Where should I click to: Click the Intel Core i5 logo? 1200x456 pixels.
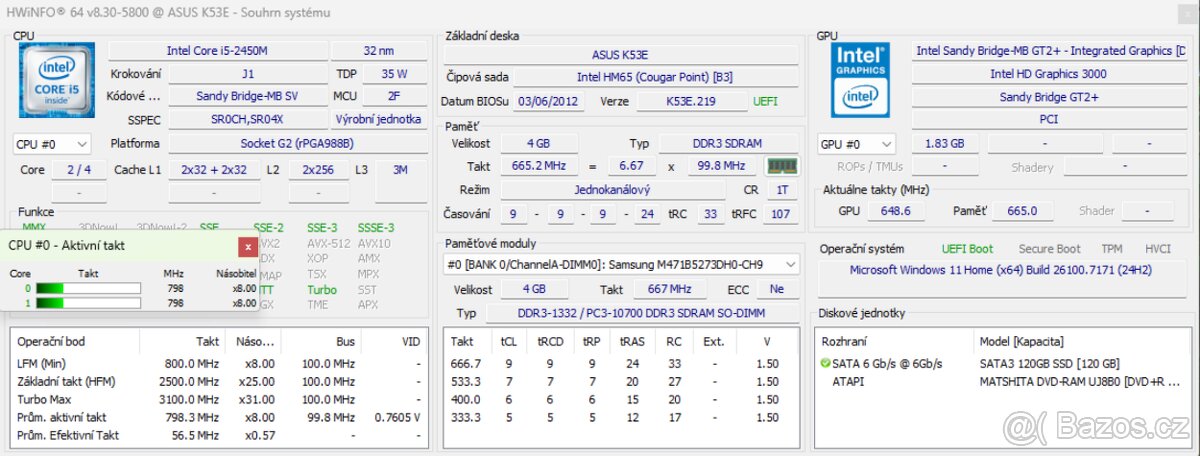[56, 80]
